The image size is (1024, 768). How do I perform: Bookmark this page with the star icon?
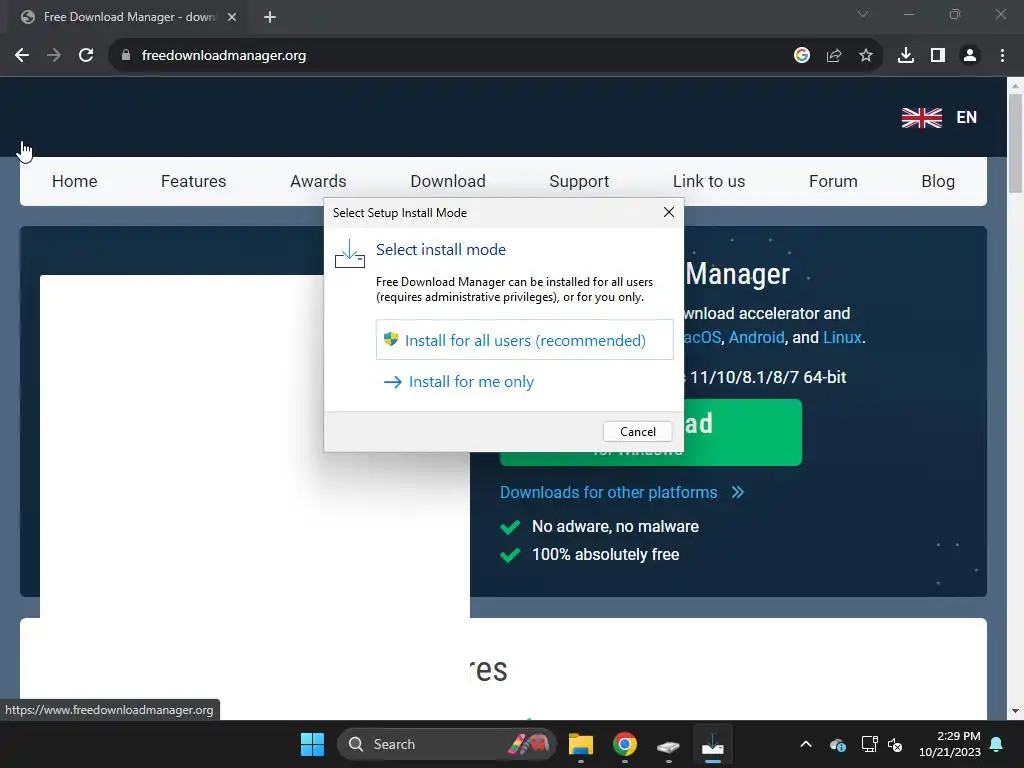[866, 56]
